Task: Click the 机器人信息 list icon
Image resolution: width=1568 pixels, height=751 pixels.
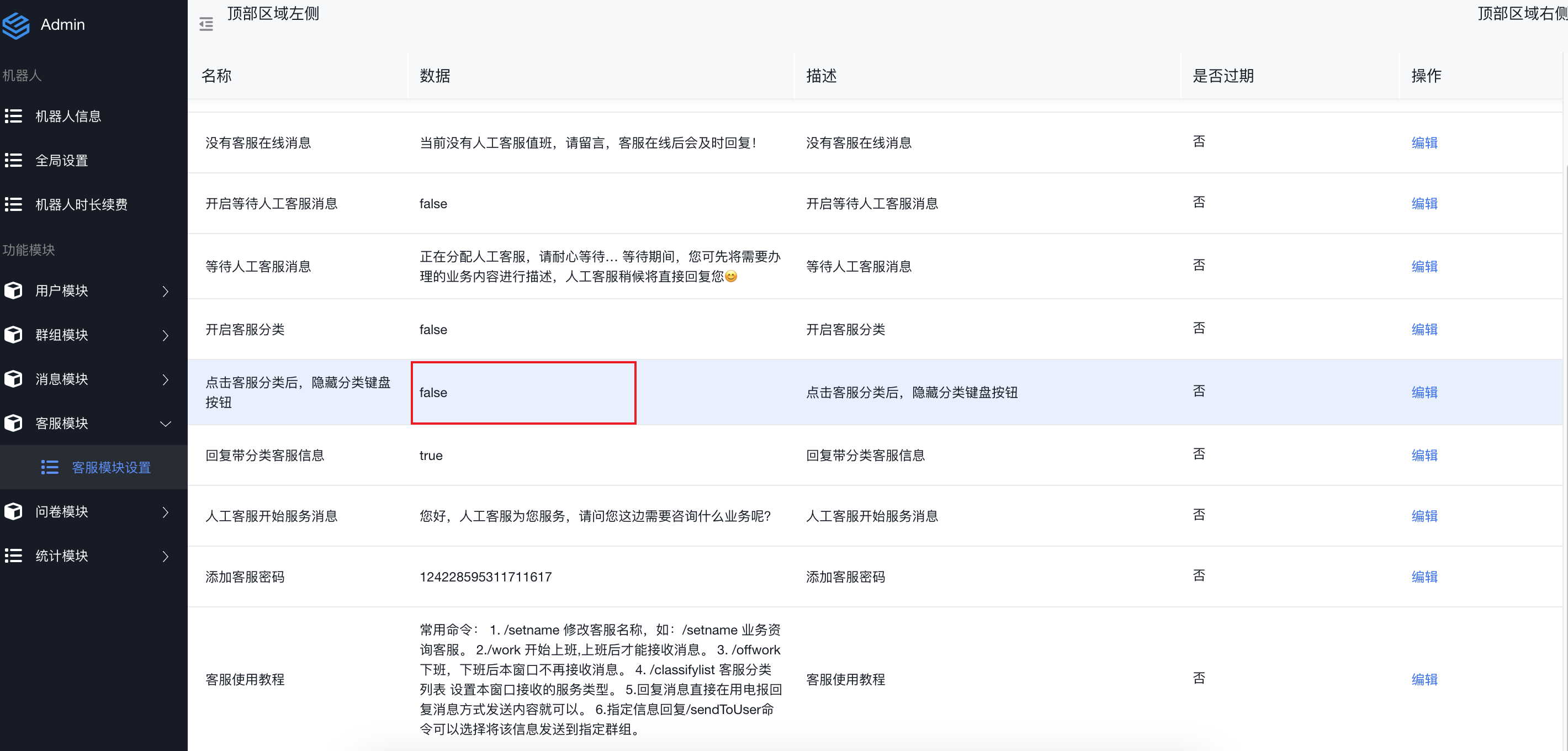Action: [x=13, y=117]
